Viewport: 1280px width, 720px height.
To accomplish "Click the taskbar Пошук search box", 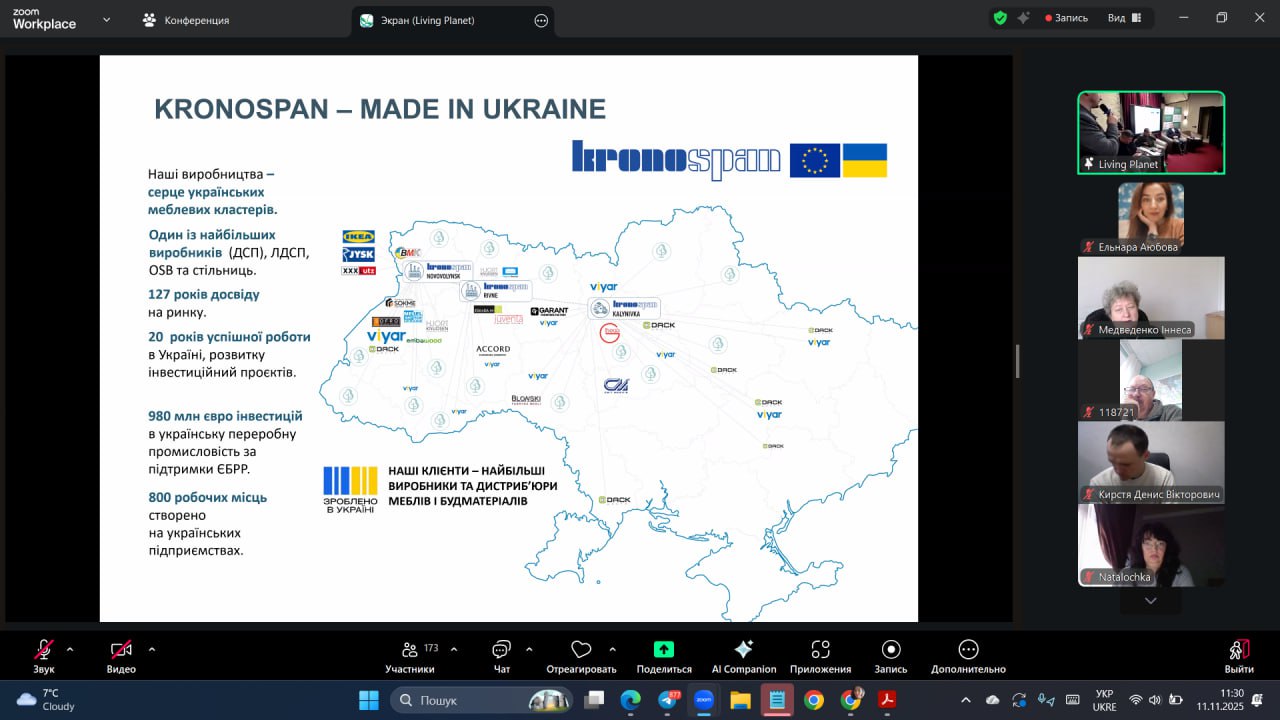I will (481, 700).
